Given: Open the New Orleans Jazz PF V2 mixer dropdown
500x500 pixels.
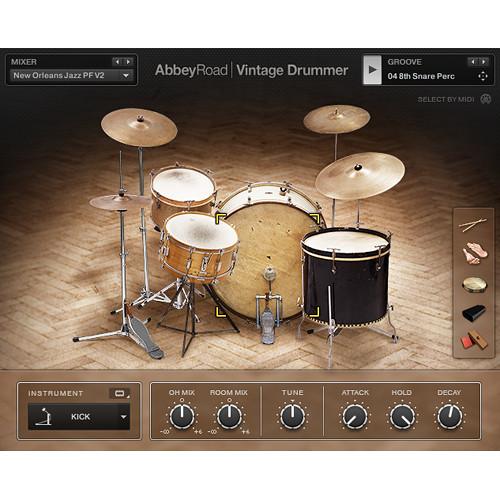Looking at the screenshot, I should pyautogui.click(x=71, y=76).
